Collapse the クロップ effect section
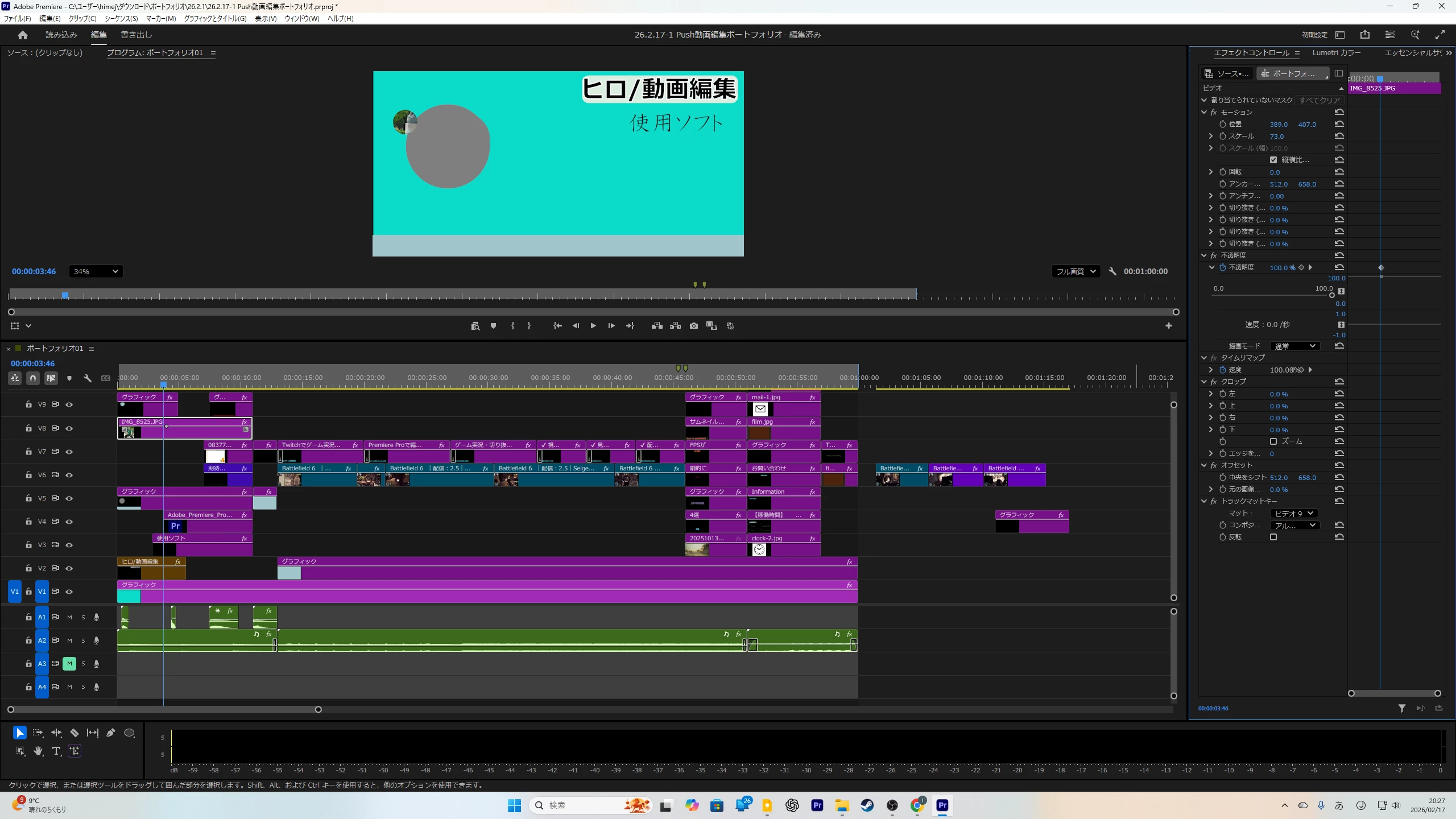 [x=1203, y=382]
